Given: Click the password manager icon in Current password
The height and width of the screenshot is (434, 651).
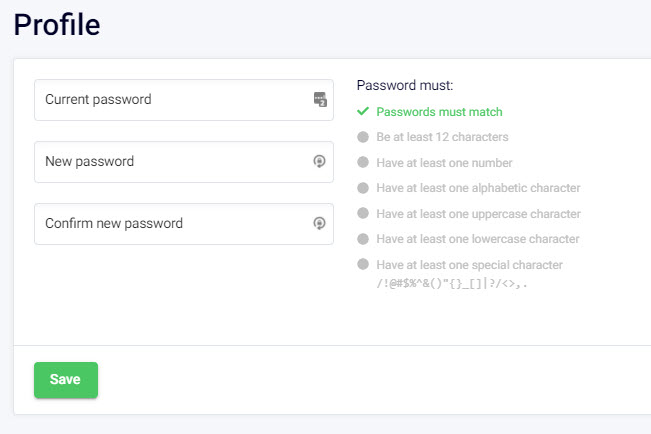Looking at the screenshot, I should tap(320, 100).
